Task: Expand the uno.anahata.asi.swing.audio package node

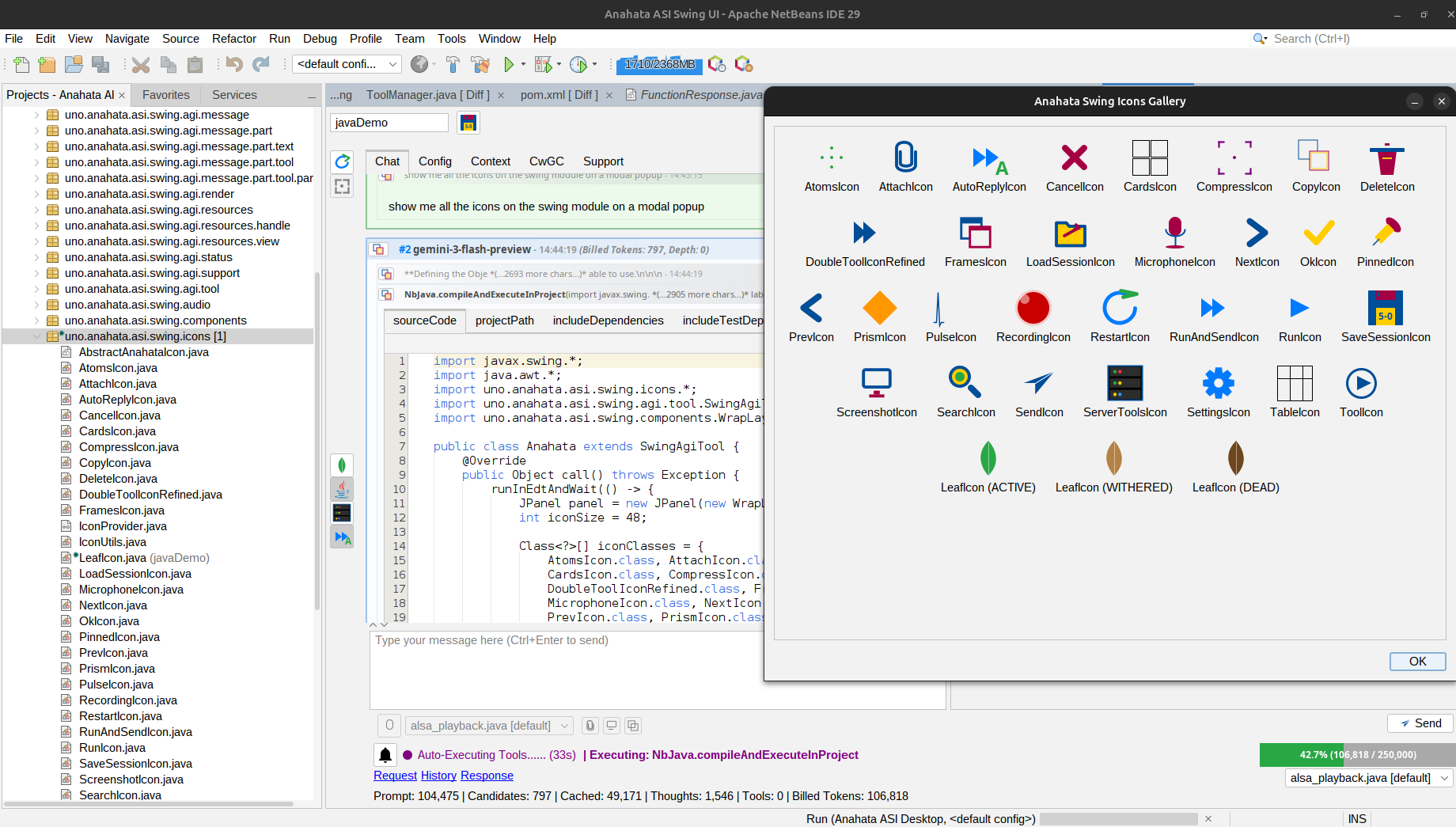Action: 36,305
